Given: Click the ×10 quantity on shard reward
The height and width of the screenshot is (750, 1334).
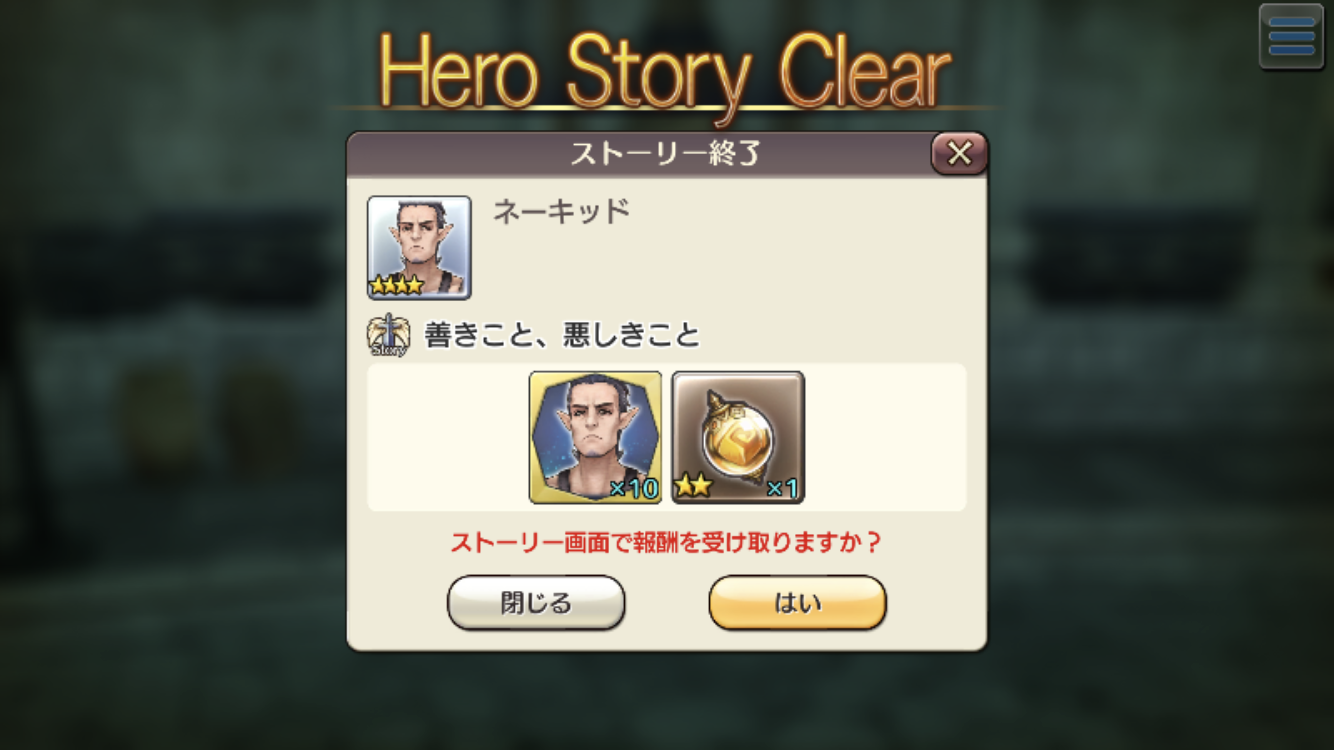Looking at the screenshot, I should [634, 488].
